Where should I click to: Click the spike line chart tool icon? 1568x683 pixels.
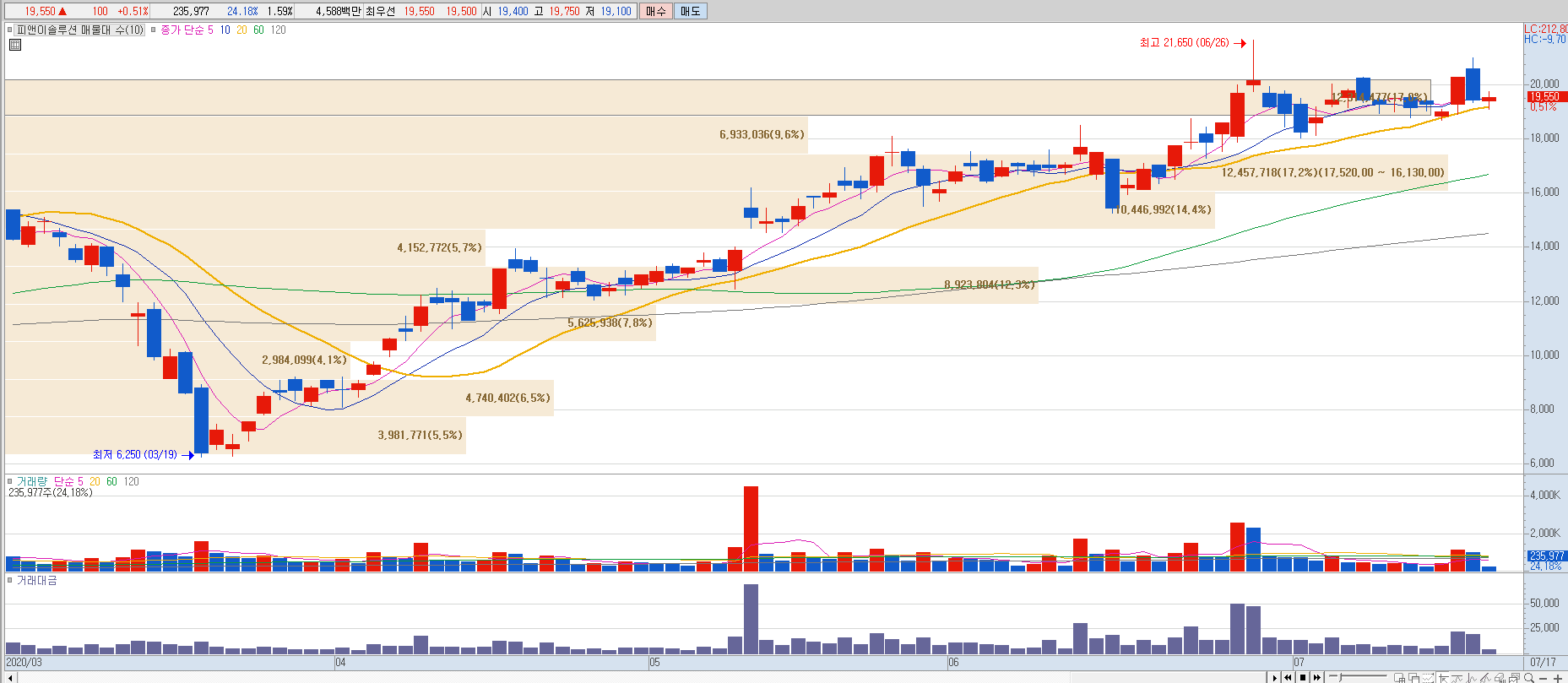tap(1472, 677)
